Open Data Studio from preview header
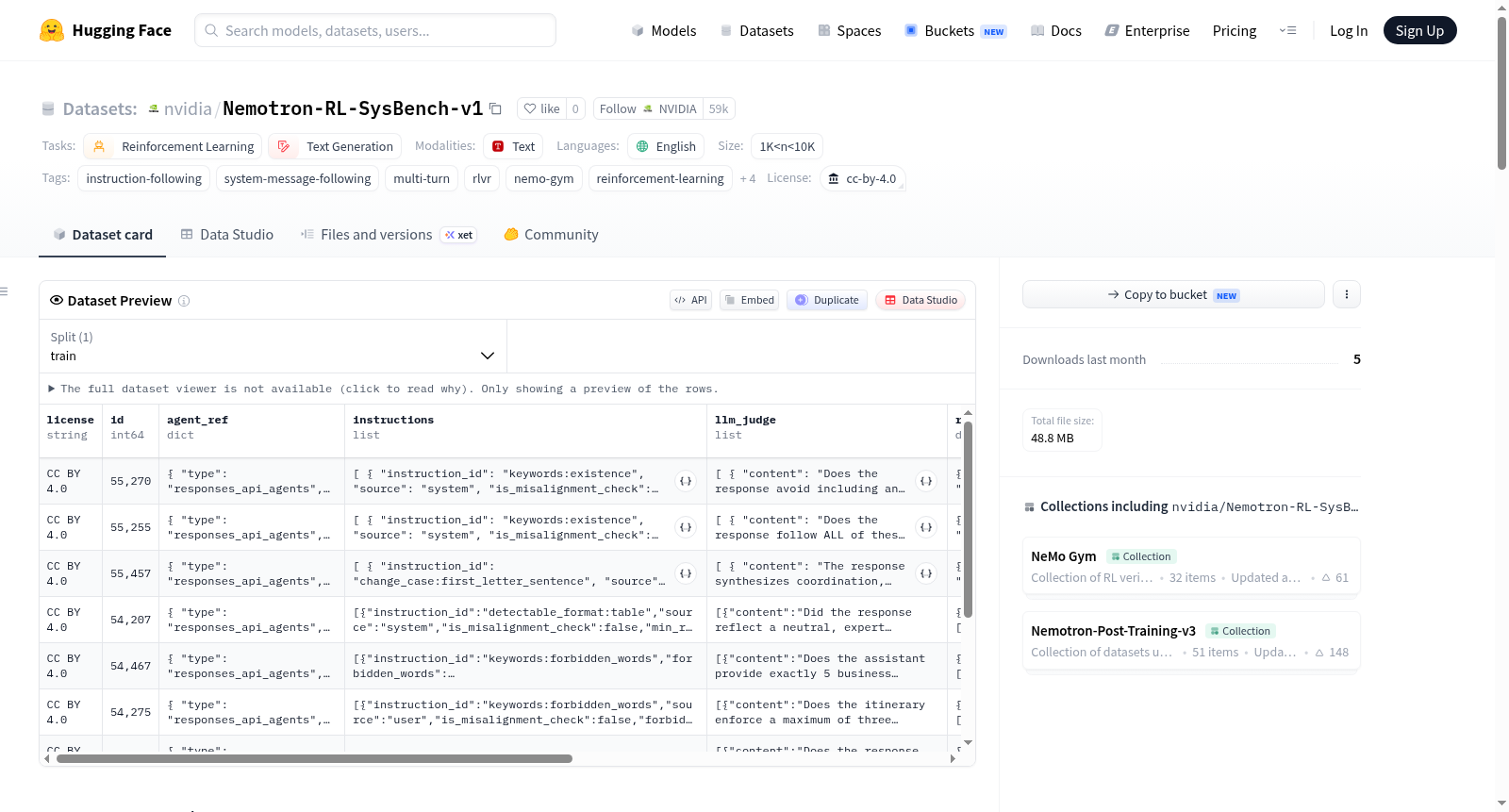Image resolution: width=1509 pixels, height=812 pixels. (920, 300)
